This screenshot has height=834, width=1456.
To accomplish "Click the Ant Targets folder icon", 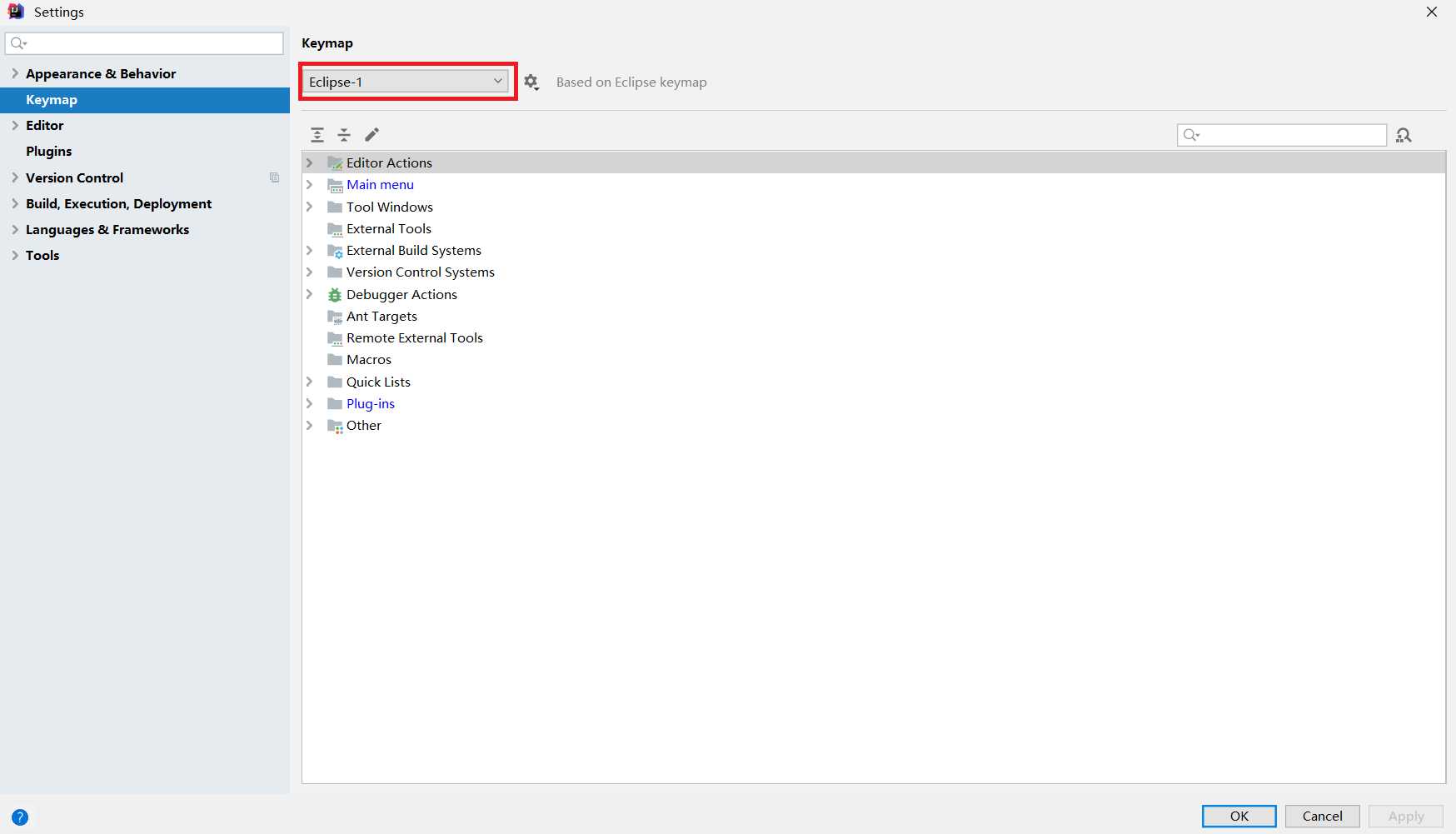I will (335, 317).
